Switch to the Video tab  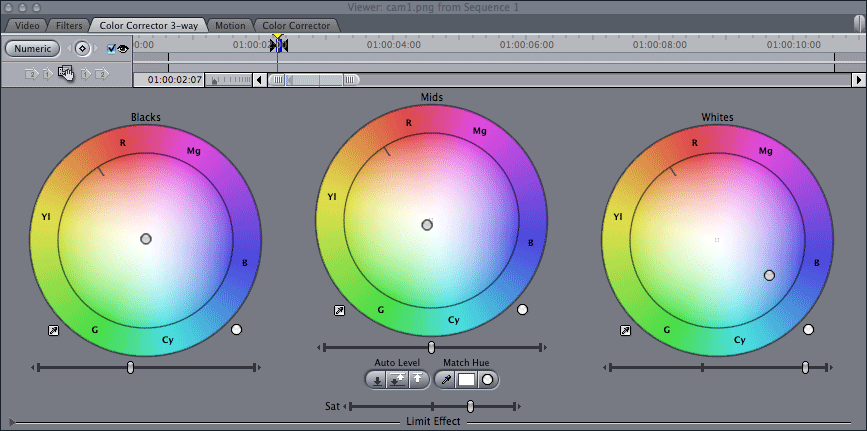pyautogui.click(x=27, y=25)
